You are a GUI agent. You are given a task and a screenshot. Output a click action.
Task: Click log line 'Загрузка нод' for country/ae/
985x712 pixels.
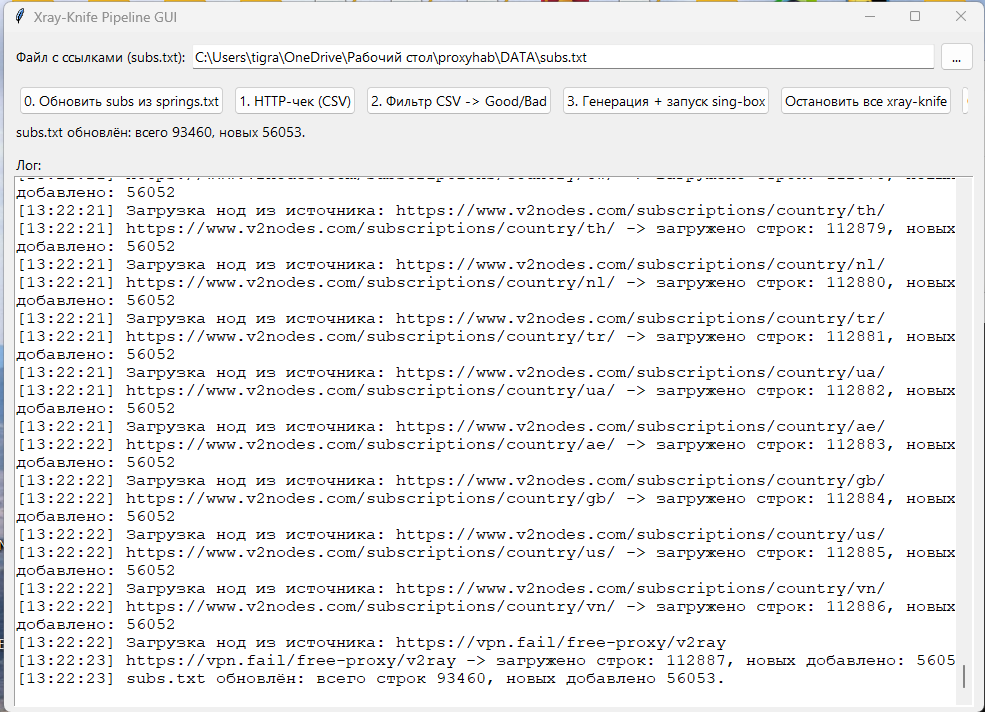tap(451, 427)
